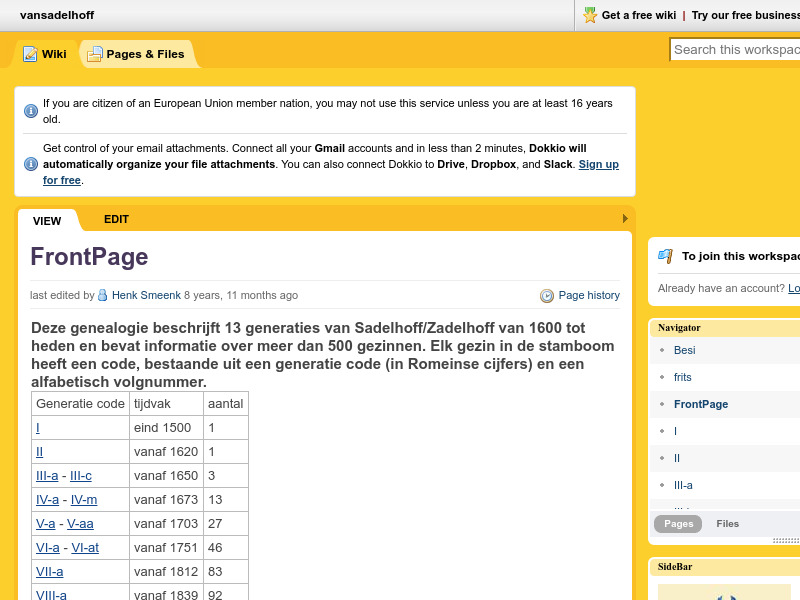
Task: Click inside the workspace search field
Action: (740, 50)
